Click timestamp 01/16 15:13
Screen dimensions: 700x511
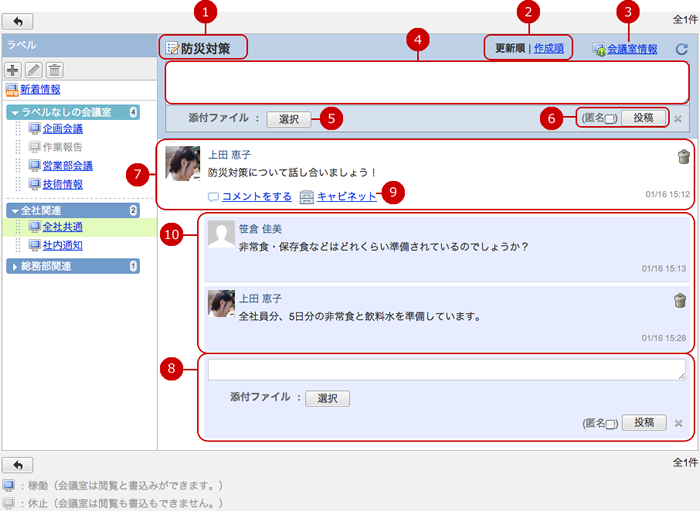tap(664, 269)
